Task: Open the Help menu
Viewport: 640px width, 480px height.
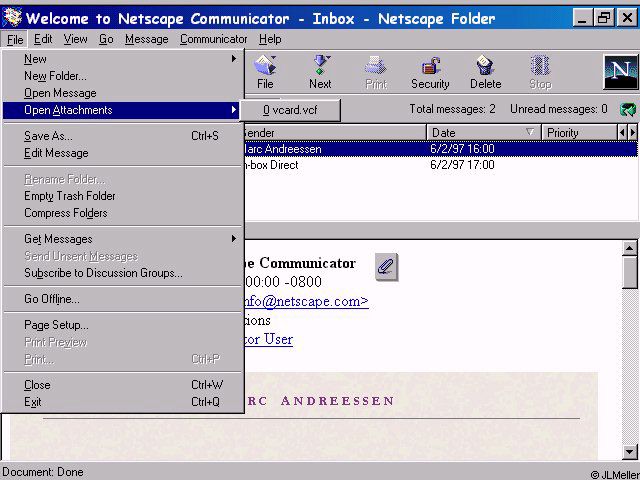Action: 270,39
